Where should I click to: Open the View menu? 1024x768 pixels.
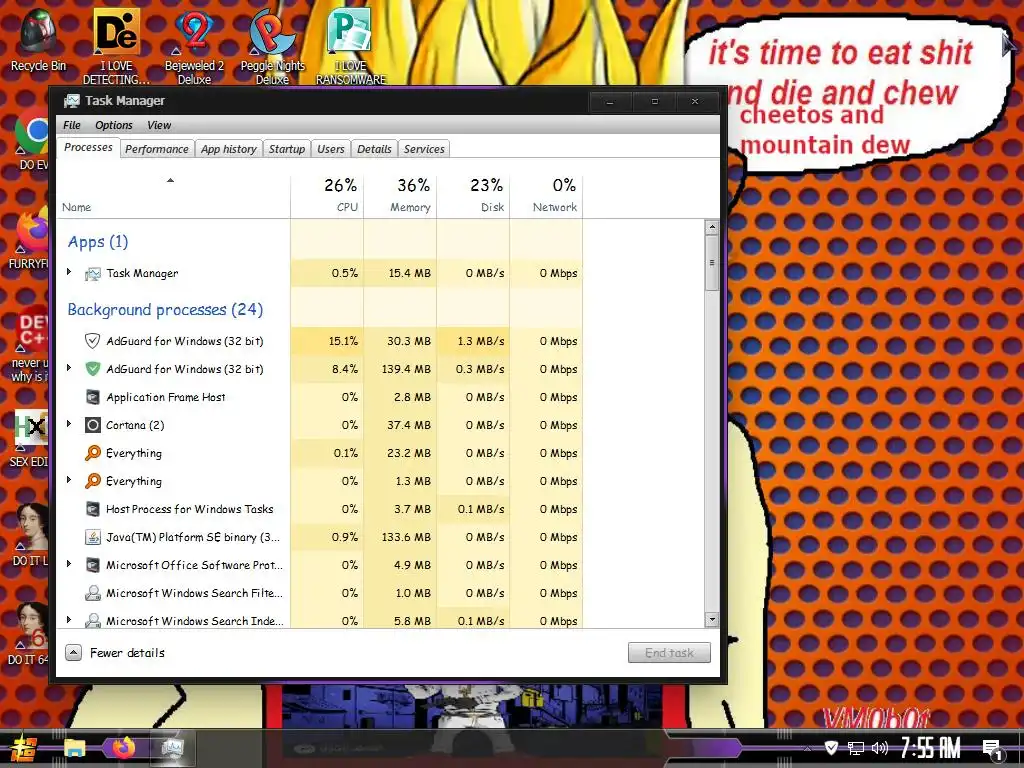[159, 125]
